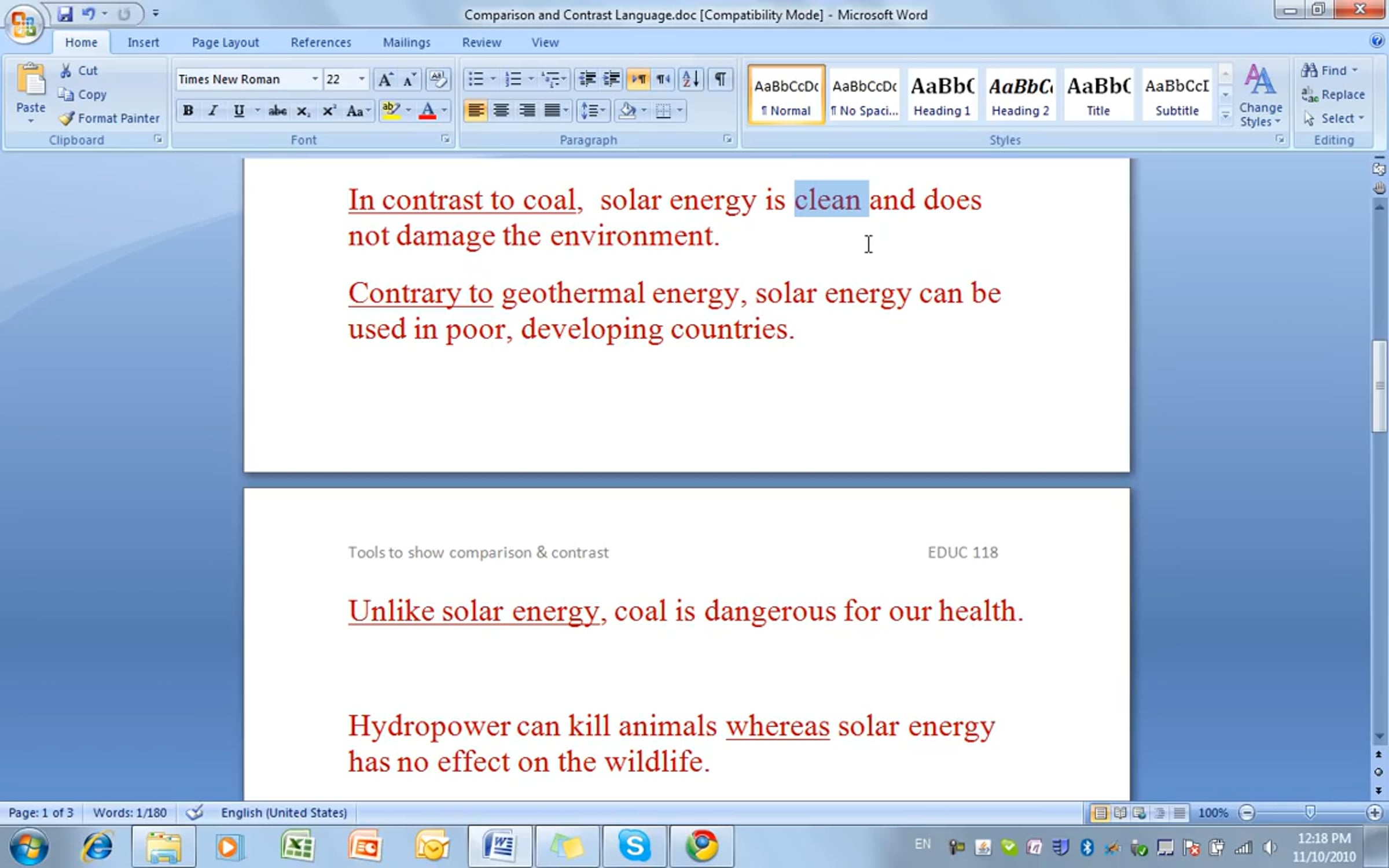
Task: Toggle Center text alignment
Action: click(501, 111)
